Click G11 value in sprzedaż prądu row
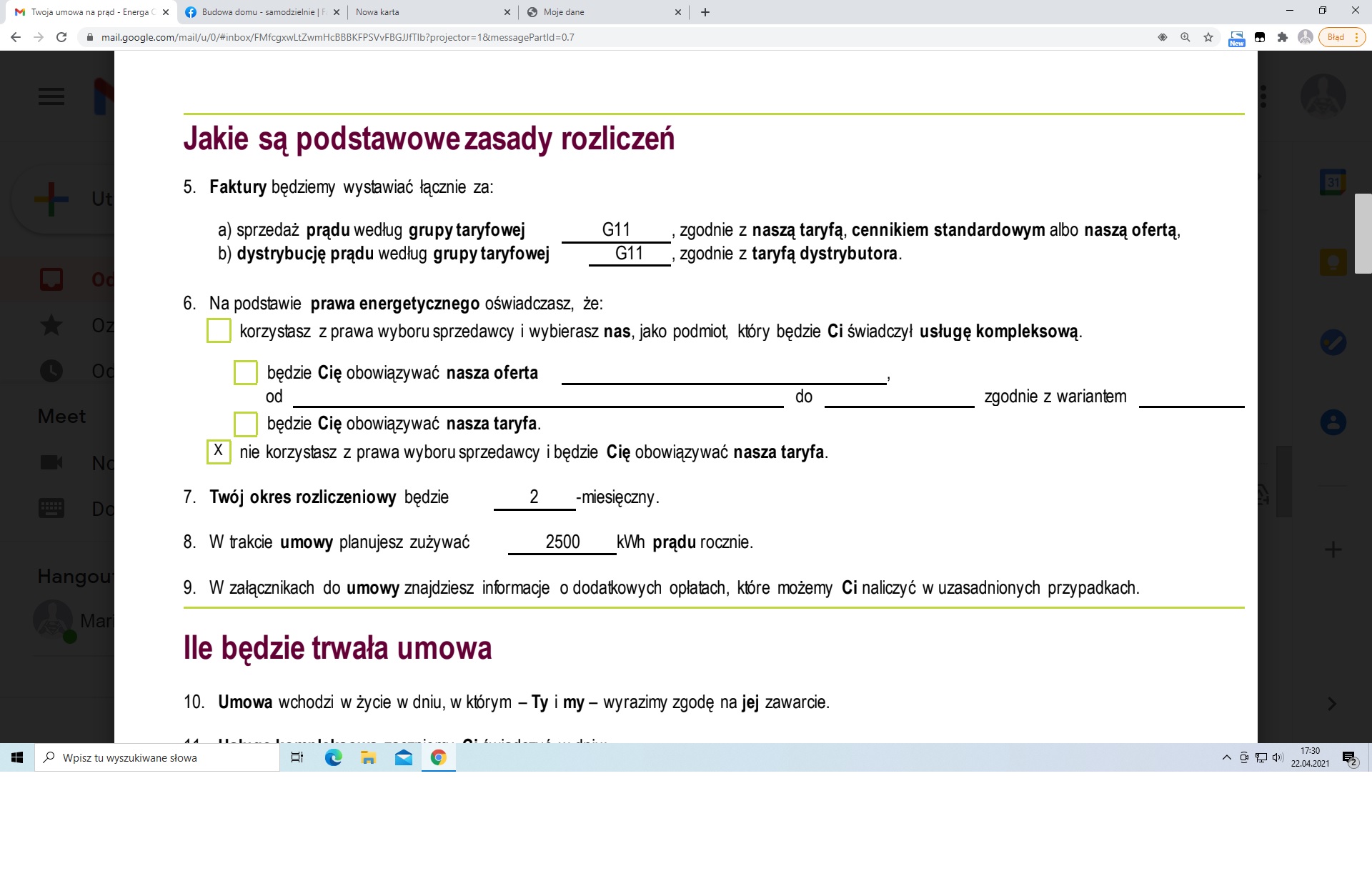Image resolution: width=1372 pixels, height=871 pixels. tap(616, 229)
